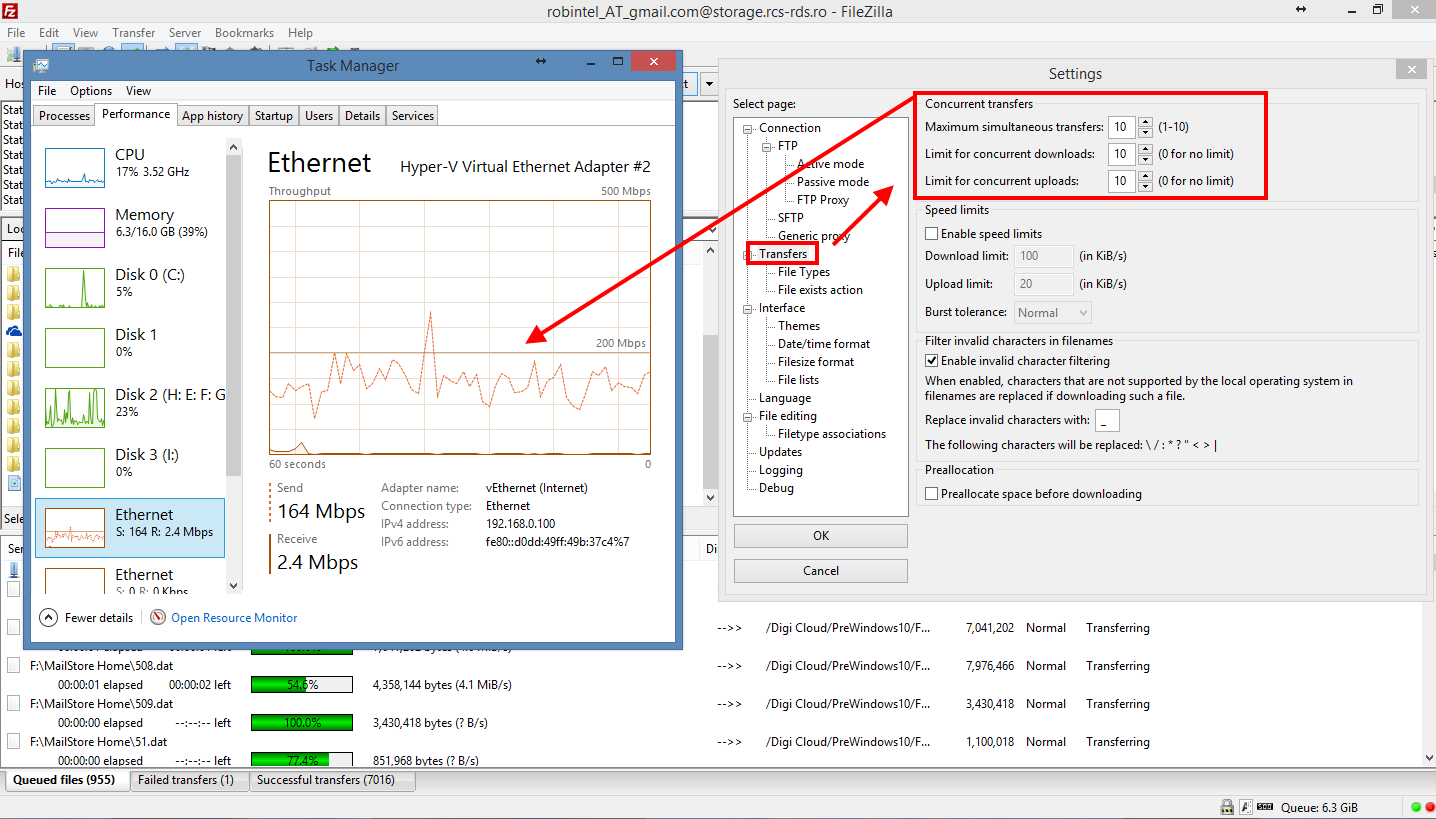Switch to the App history tab
Viewport: 1436px width, 819px height.
[x=212, y=116]
